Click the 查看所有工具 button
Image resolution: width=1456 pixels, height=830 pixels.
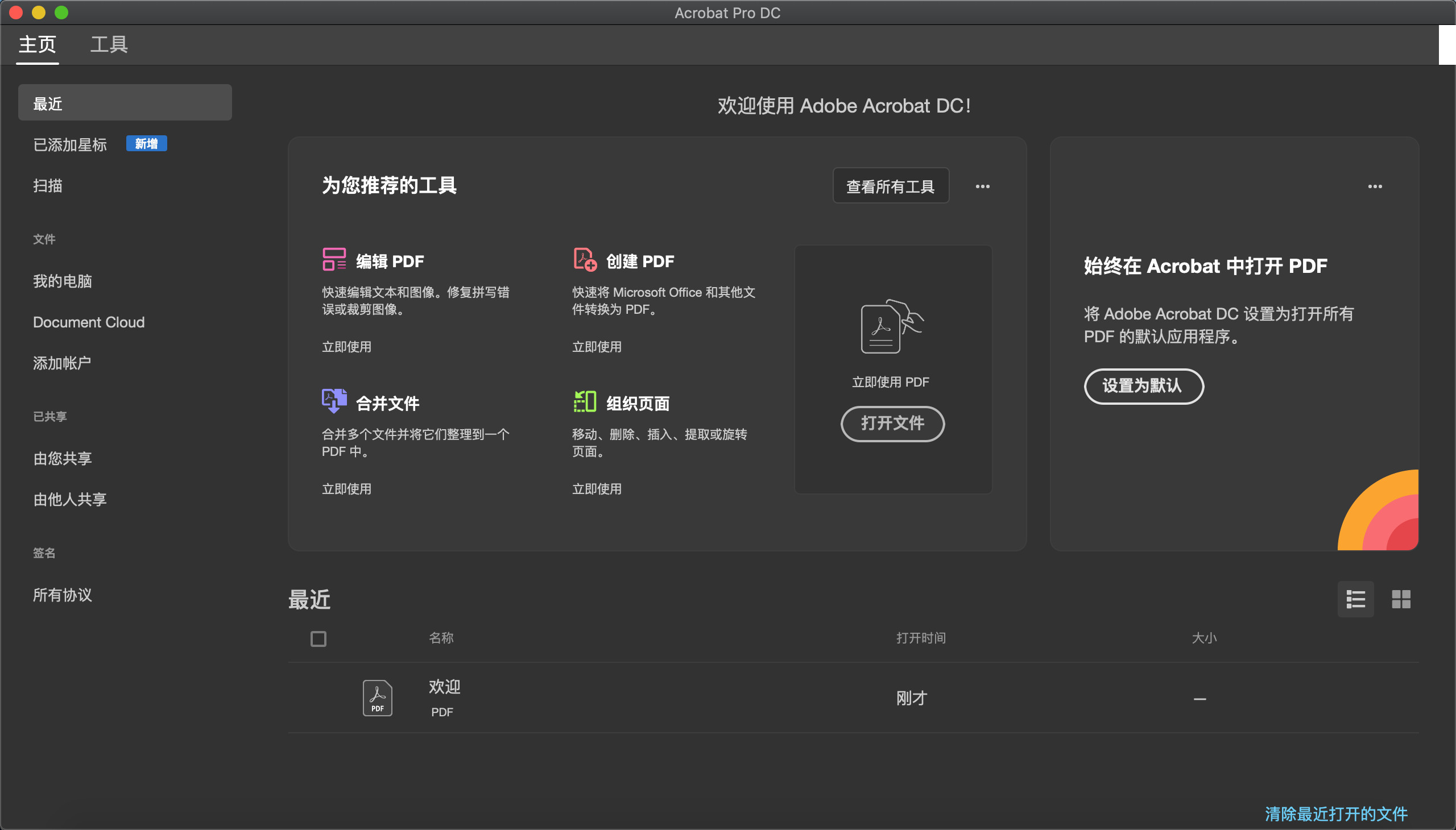click(x=891, y=186)
